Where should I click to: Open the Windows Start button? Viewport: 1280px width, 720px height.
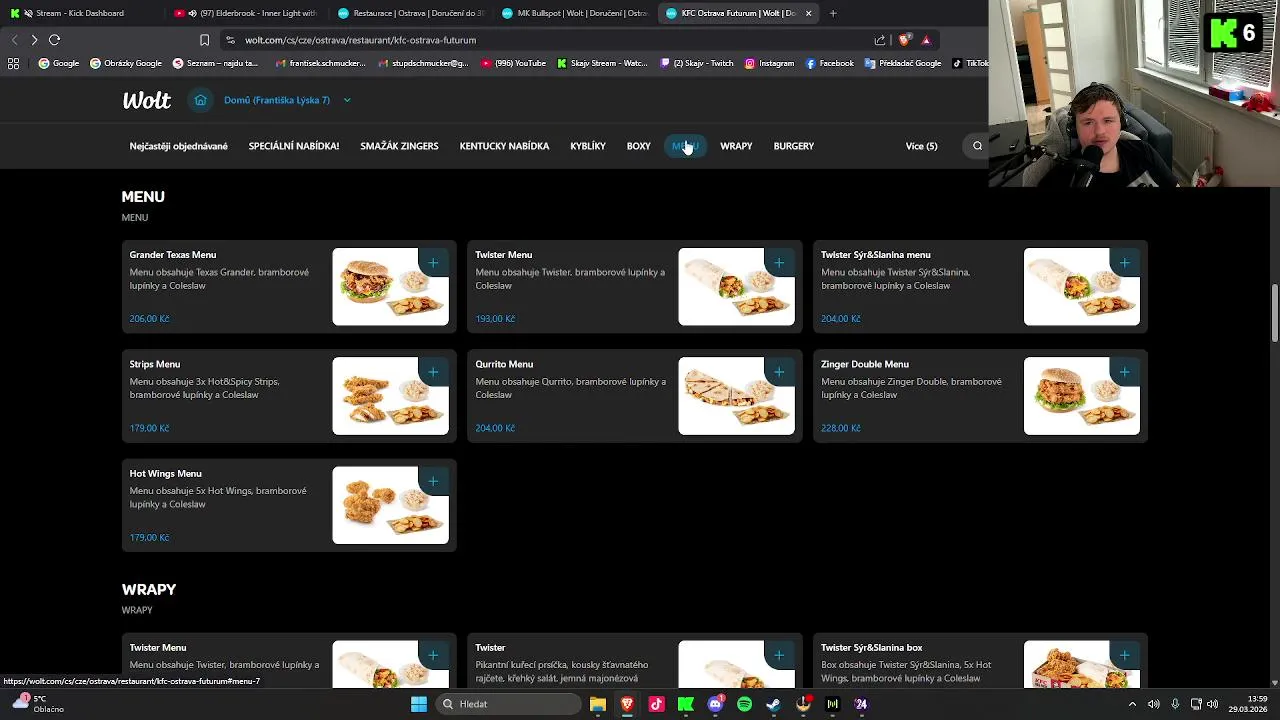[419, 704]
